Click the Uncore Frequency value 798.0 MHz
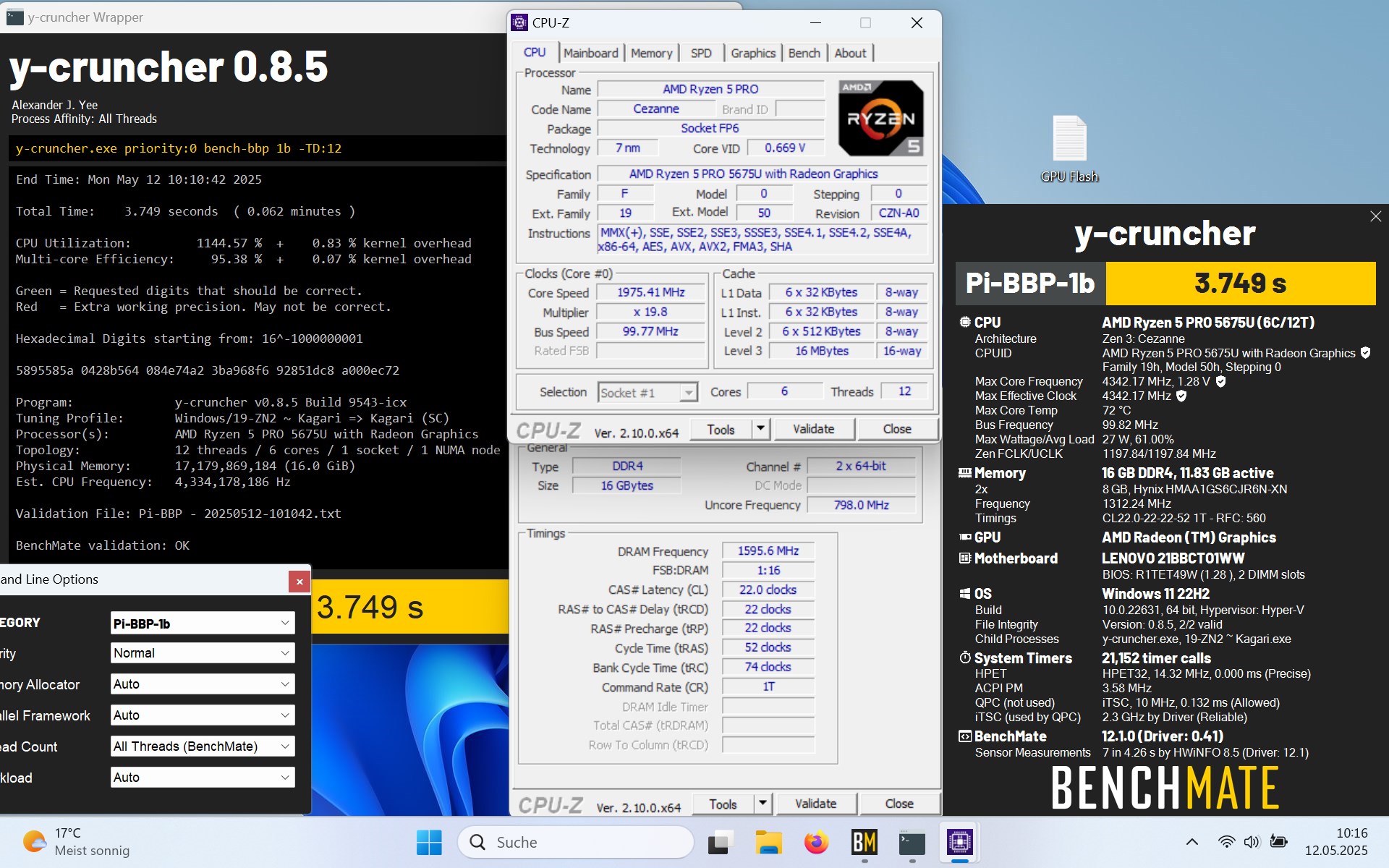 click(861, 505)
